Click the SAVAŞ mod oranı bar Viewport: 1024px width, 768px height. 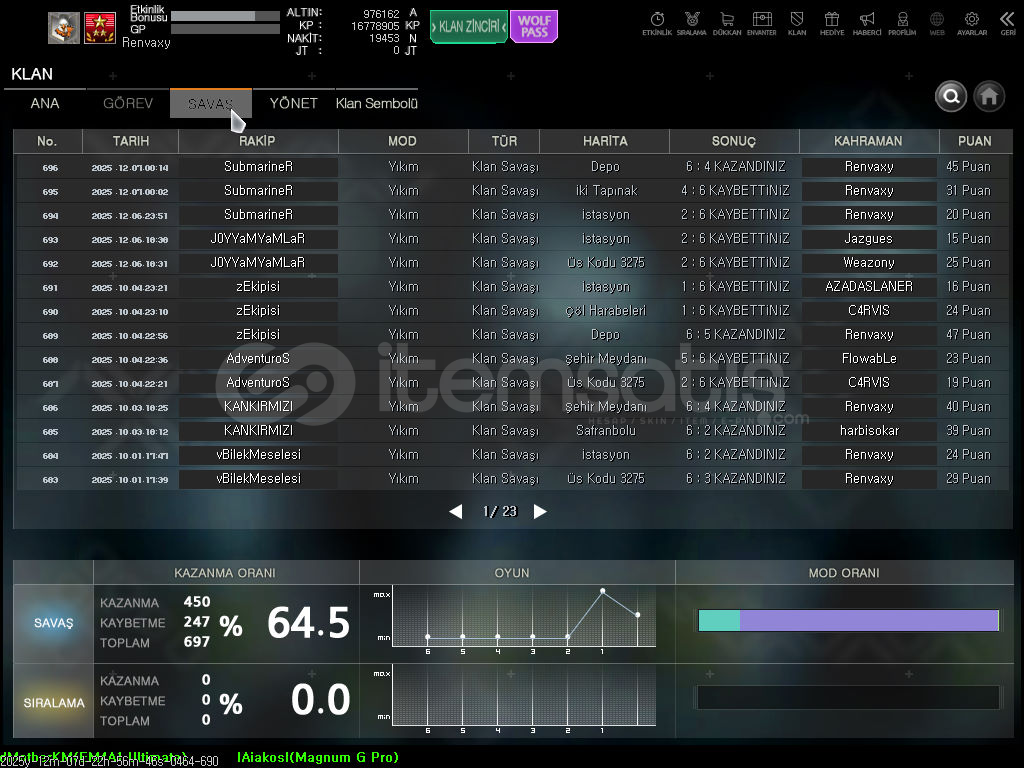click(848, 621)
